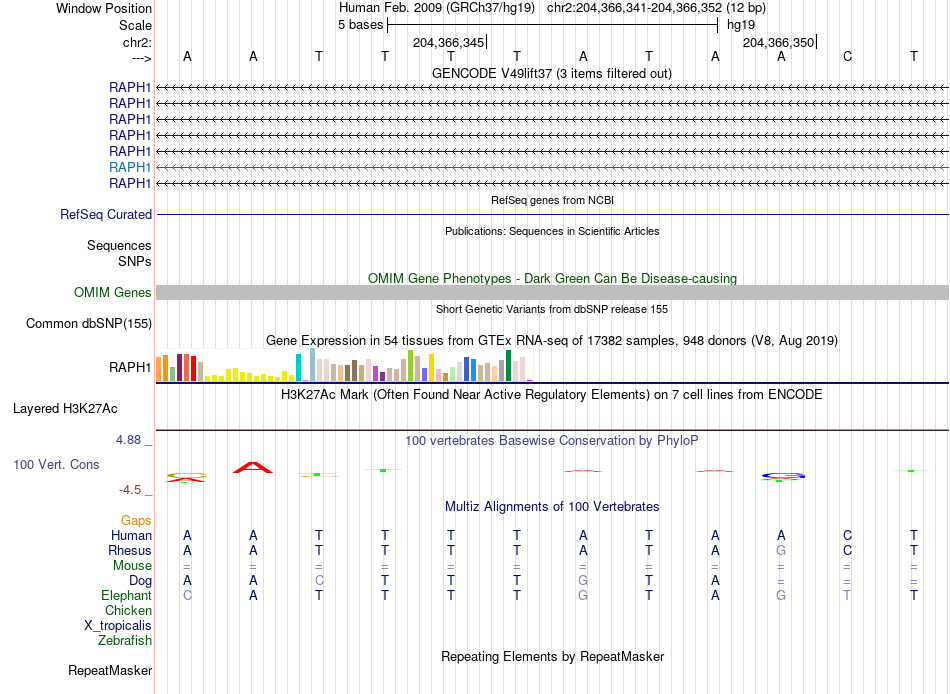This screenshot has width=950, height=694.
Task: Click the 100 Vert. Cons track label
Action: pyautogui.click(x=56, y=465)
